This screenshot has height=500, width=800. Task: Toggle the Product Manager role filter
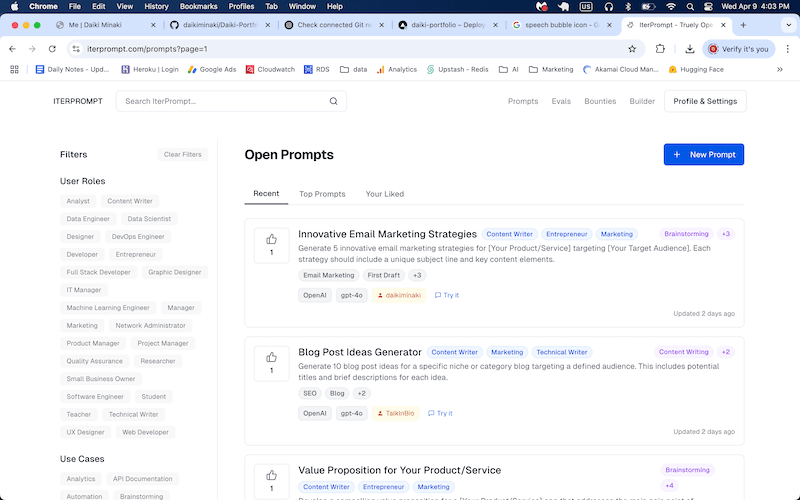click(x=93, y=343)
